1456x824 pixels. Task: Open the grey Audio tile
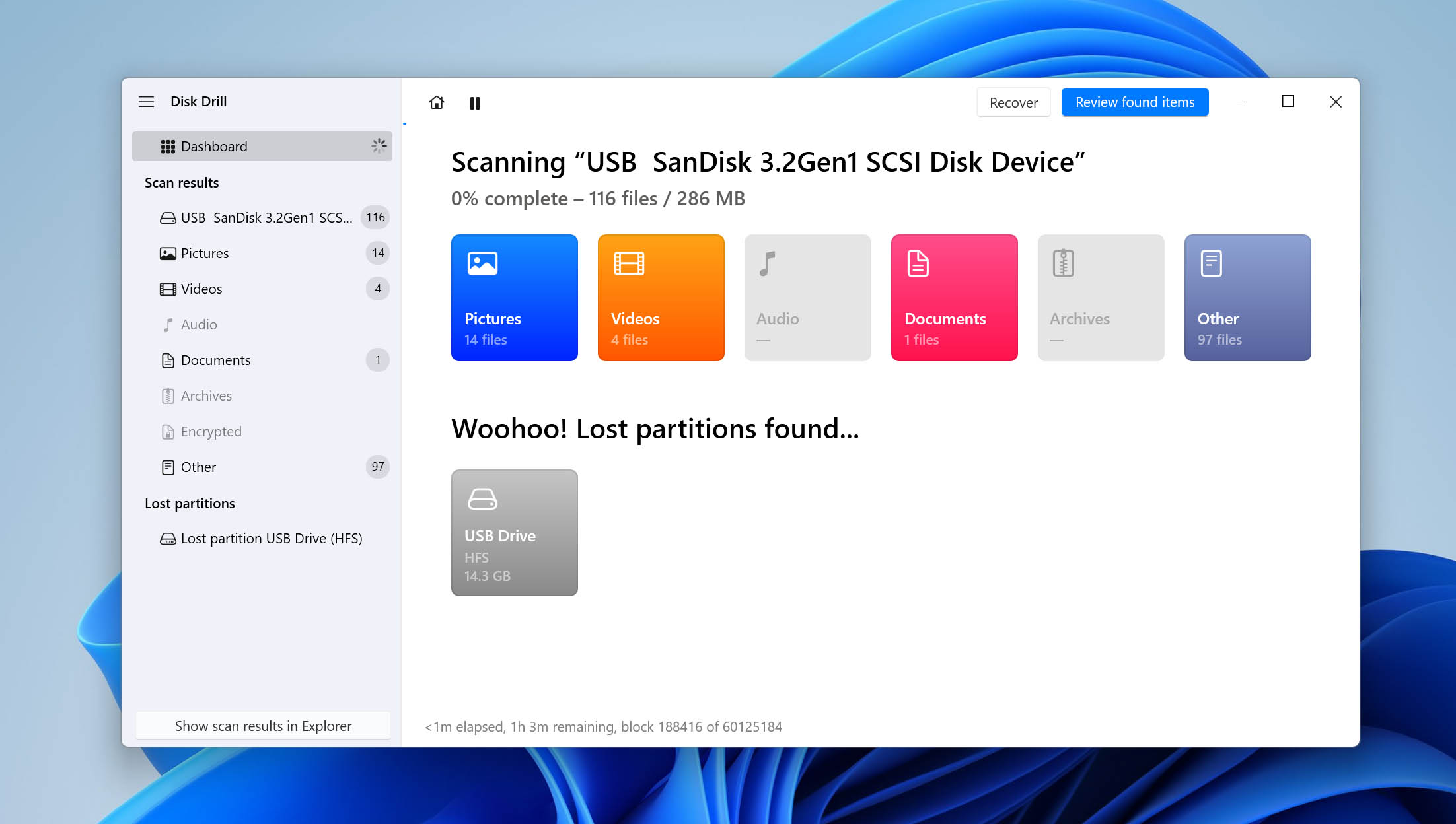pos(808,298)
